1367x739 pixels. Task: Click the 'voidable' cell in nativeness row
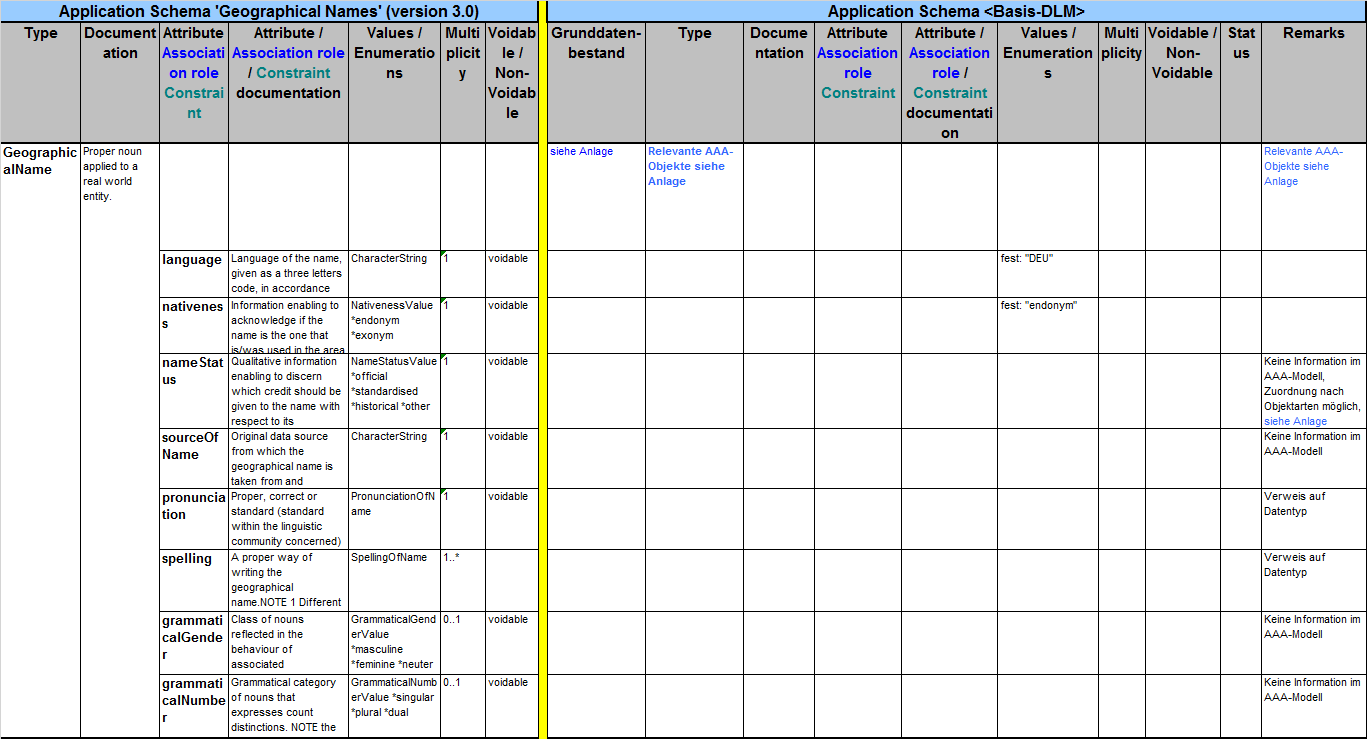pos(512,325)
